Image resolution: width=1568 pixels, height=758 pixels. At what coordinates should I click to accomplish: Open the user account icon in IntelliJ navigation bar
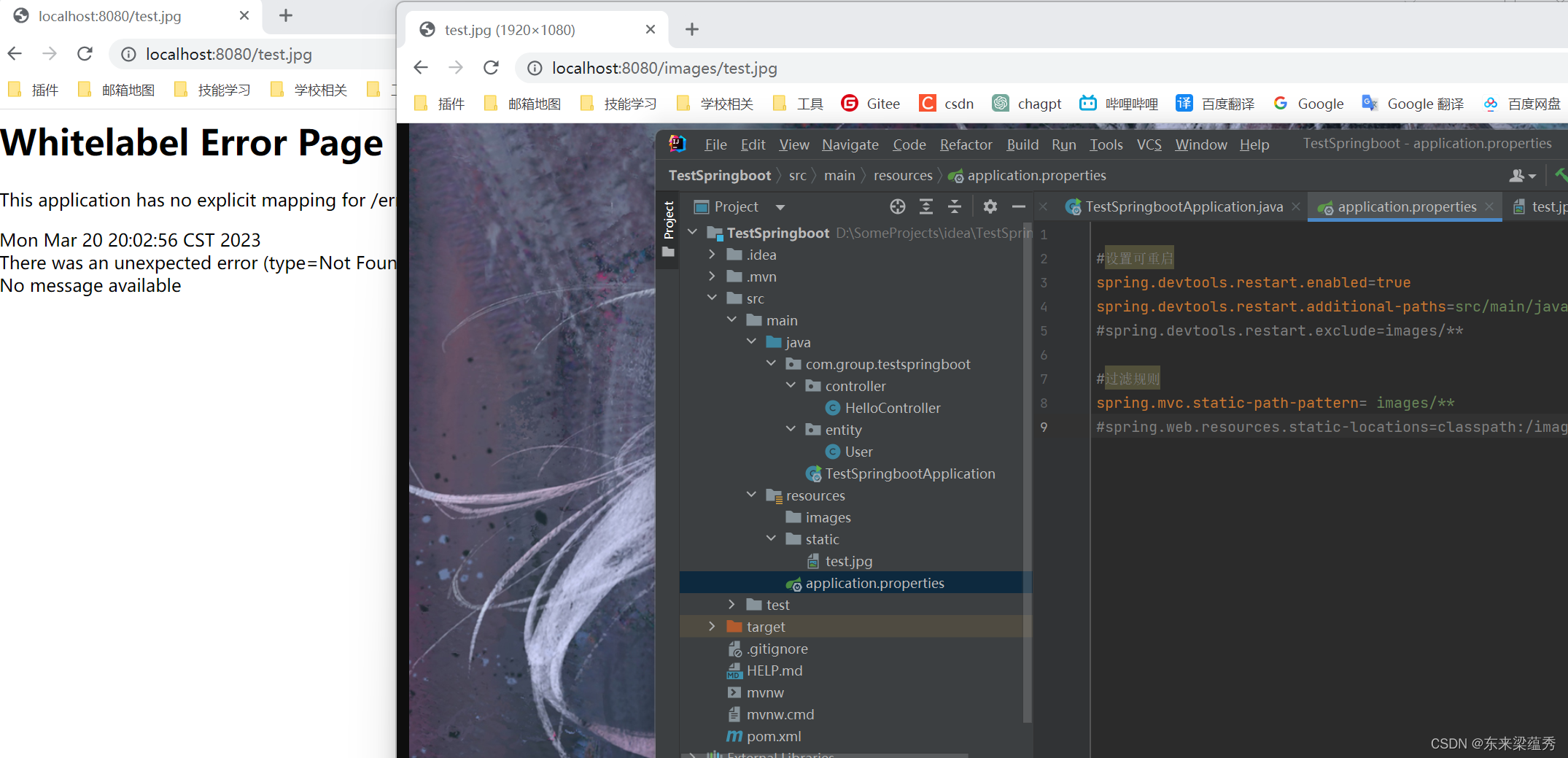(x=1522, y=176)
